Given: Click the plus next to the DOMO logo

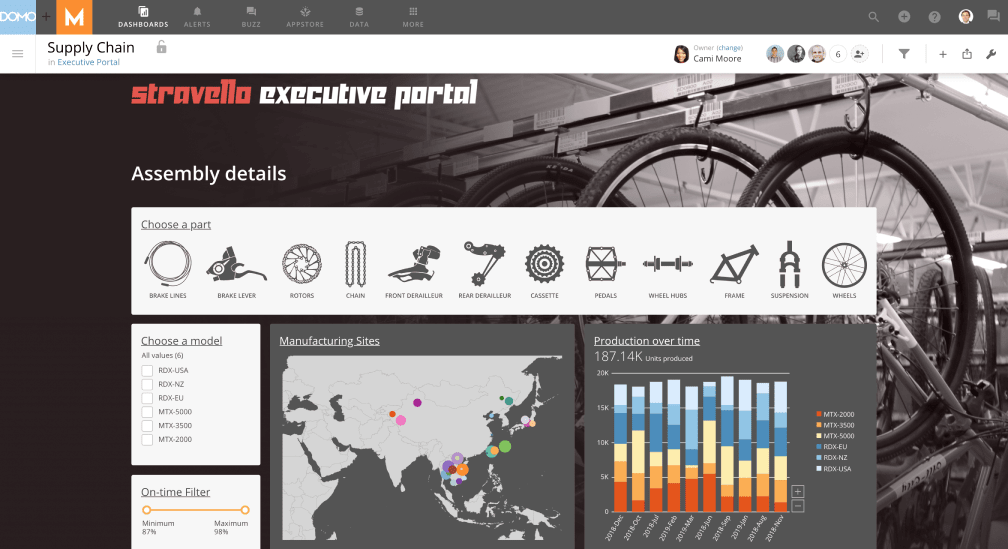Looking at the screenshot, I should tap(46, 17).
